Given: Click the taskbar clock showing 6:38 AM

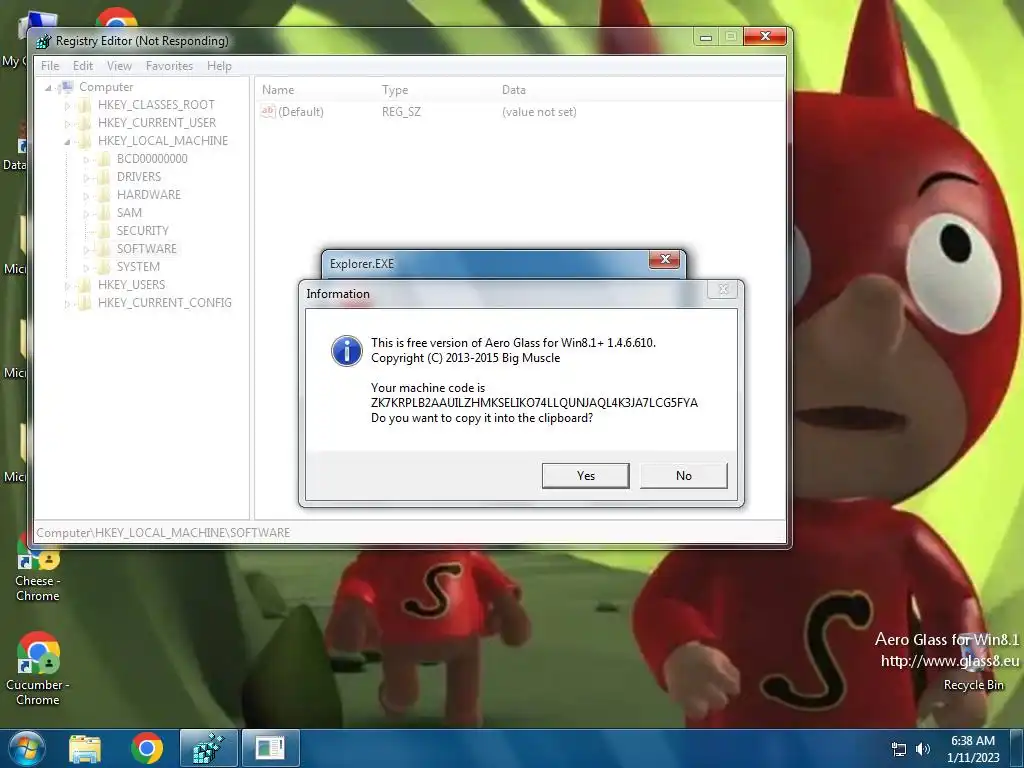Looking at the screenshot, I should coord(973,749).
